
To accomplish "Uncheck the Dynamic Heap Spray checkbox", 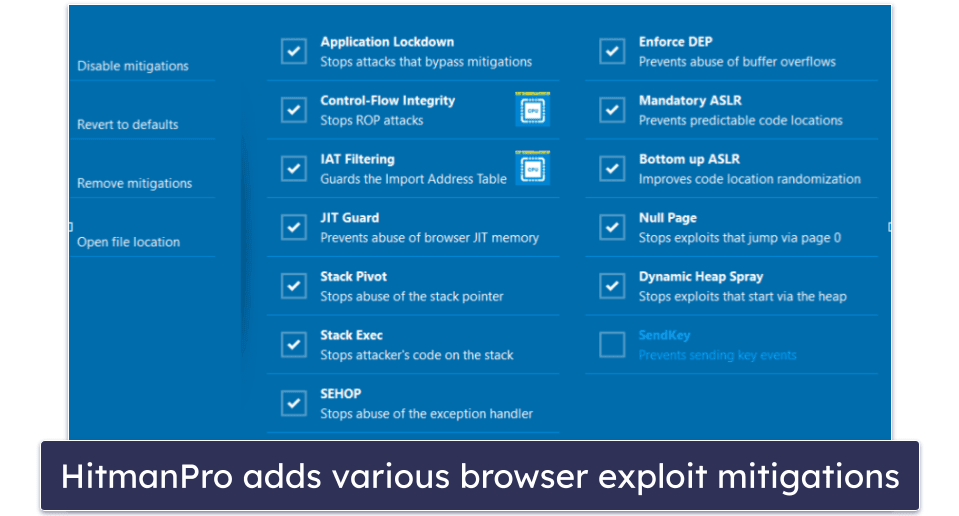I will 612,286.
